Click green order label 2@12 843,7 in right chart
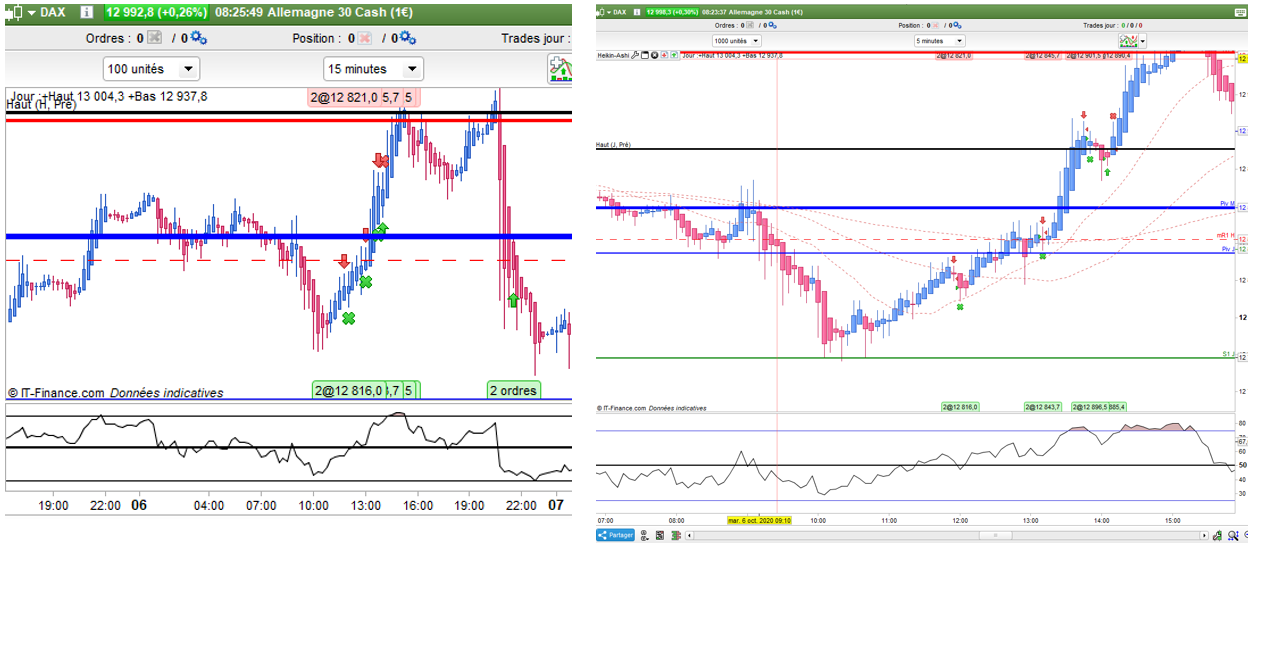Screen dimensions: 1275x659 tap(1043, 407)
